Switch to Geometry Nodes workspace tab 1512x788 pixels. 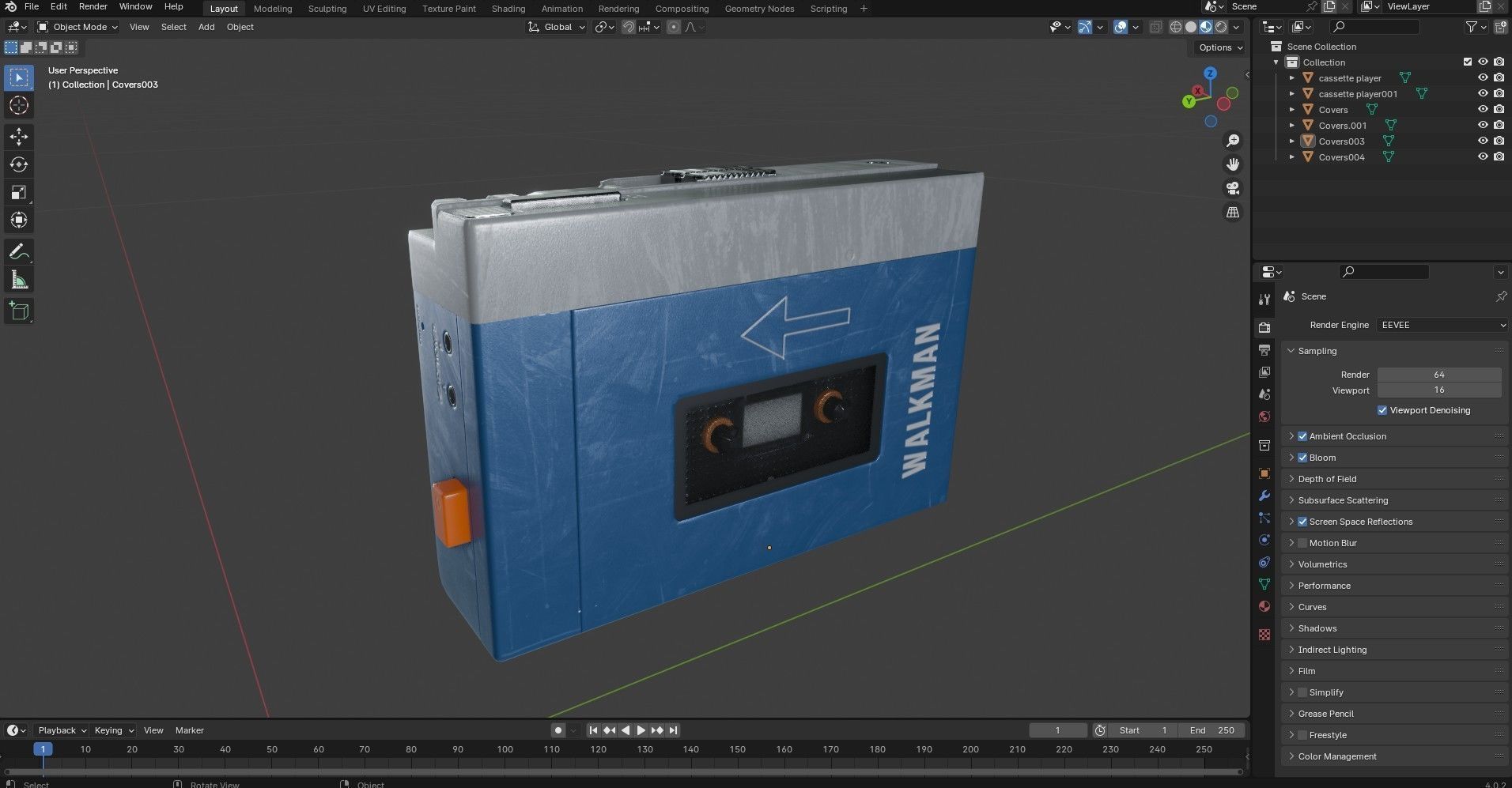click(759, 9)
